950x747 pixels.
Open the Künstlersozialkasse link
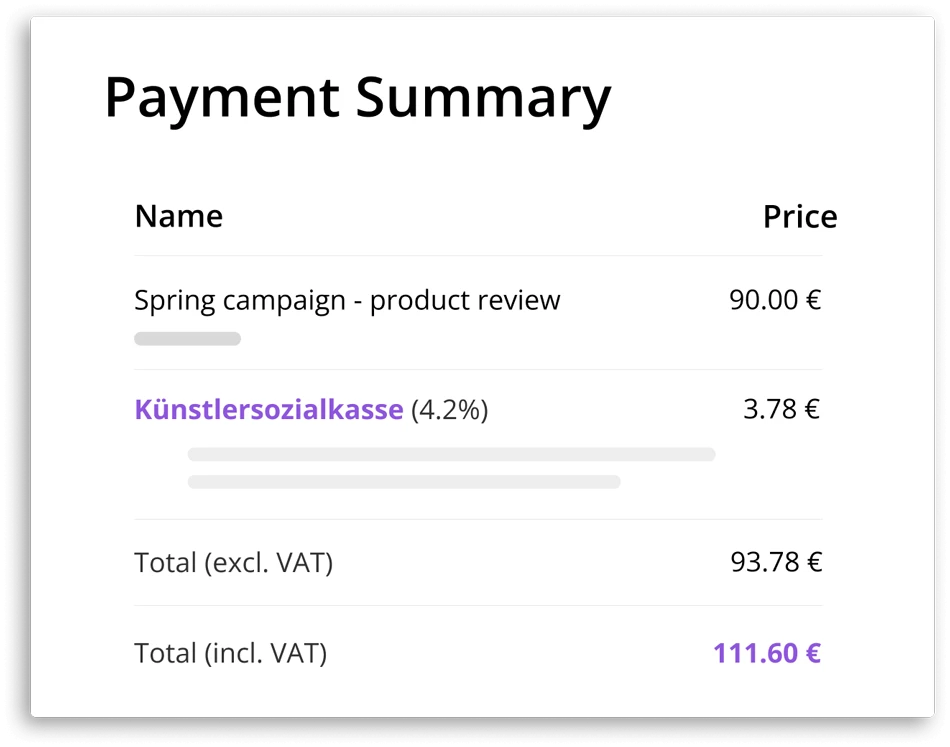tap(268, 410)
